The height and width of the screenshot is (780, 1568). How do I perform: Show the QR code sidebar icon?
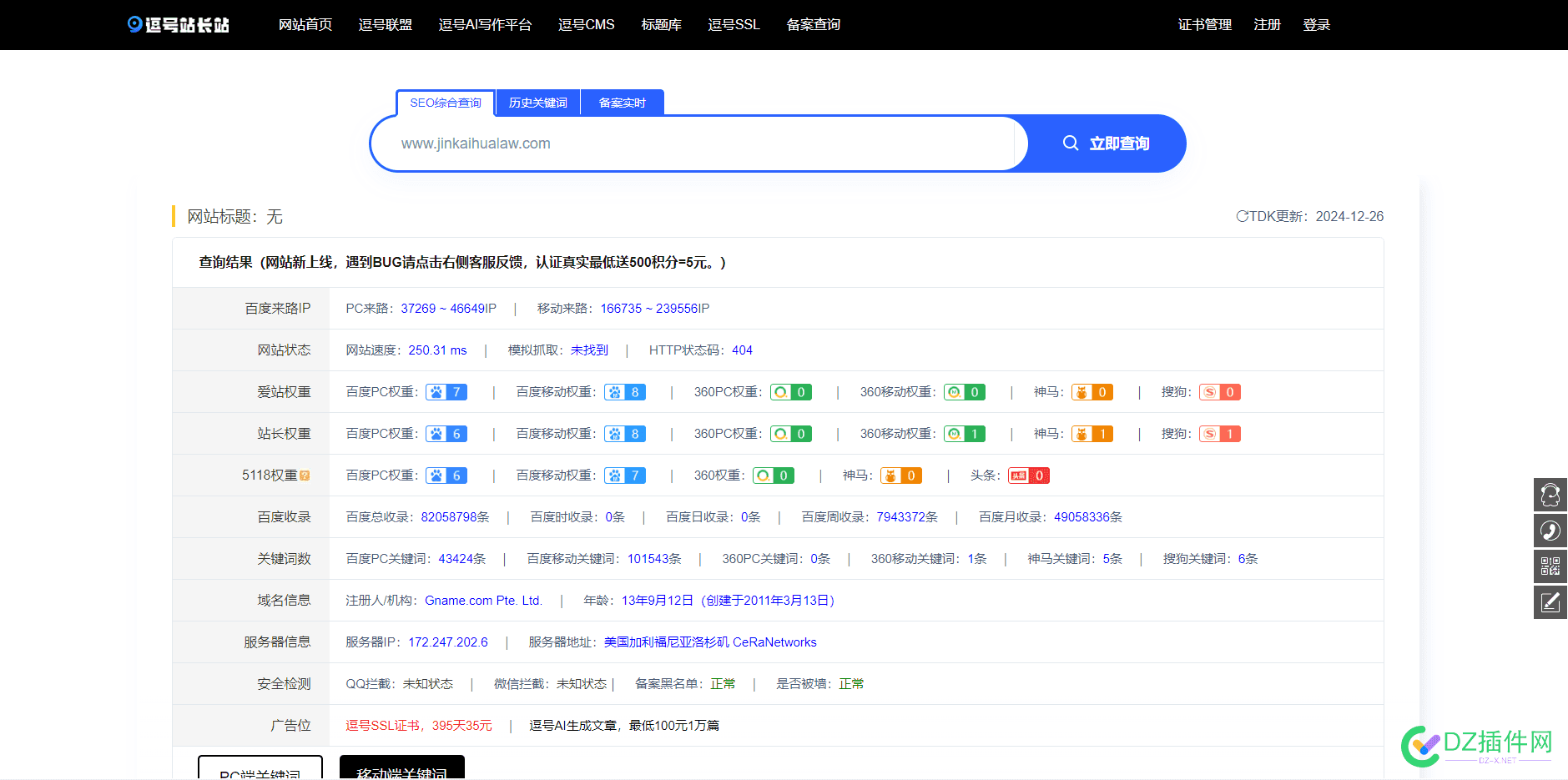(x=1550, y=566)
